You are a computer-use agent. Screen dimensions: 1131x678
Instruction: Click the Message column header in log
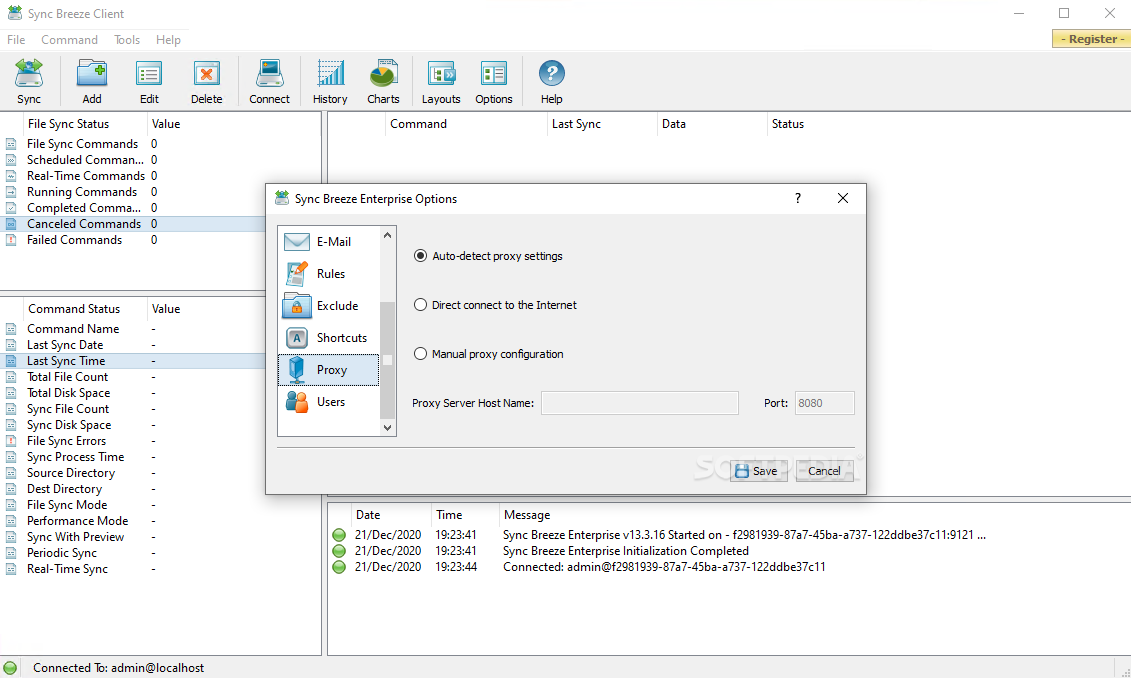point(527,515)
